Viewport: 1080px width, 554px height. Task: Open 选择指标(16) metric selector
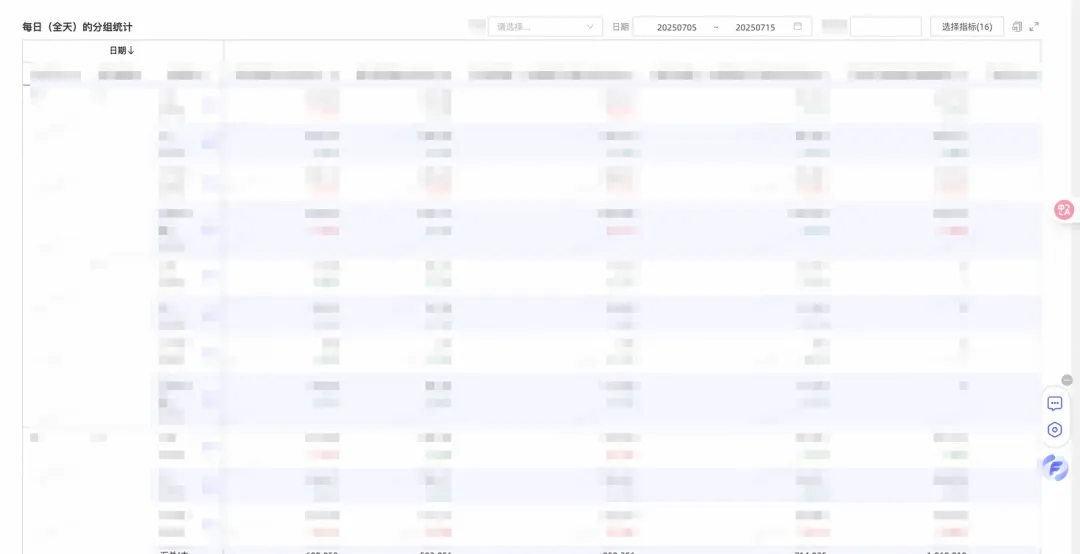(x=966, y=27)
